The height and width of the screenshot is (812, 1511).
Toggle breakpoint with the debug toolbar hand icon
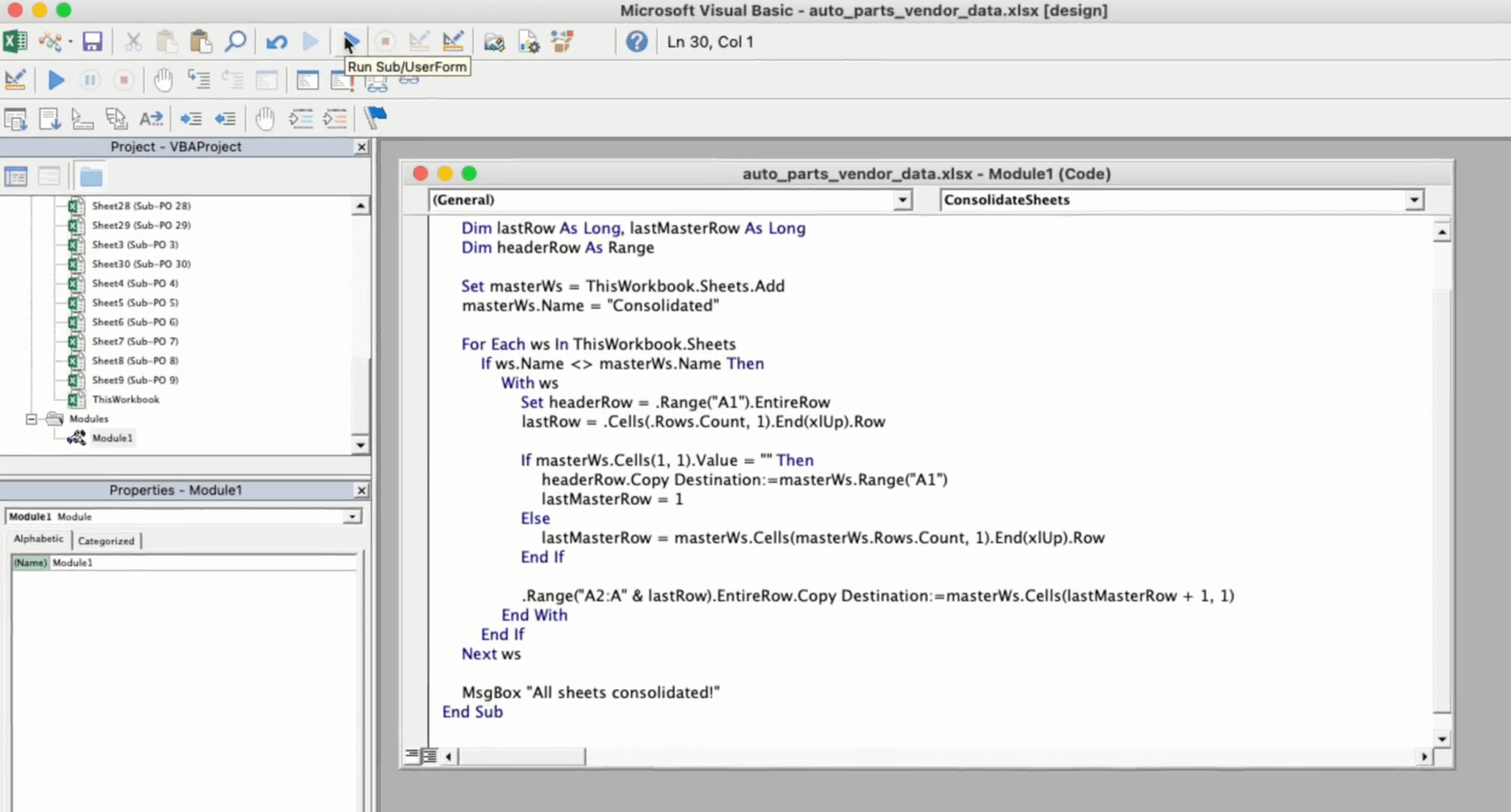tap(163, 80)
